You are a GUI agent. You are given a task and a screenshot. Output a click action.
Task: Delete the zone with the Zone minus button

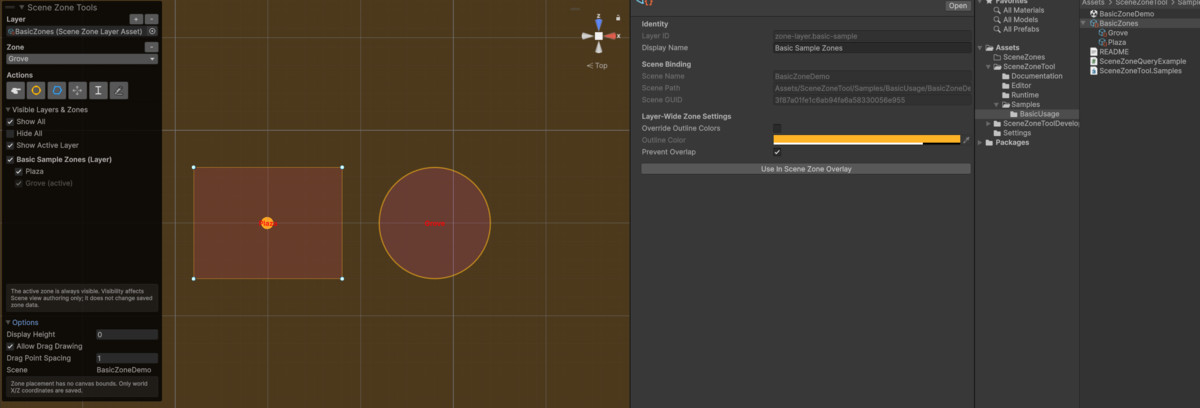click(151, 47)
